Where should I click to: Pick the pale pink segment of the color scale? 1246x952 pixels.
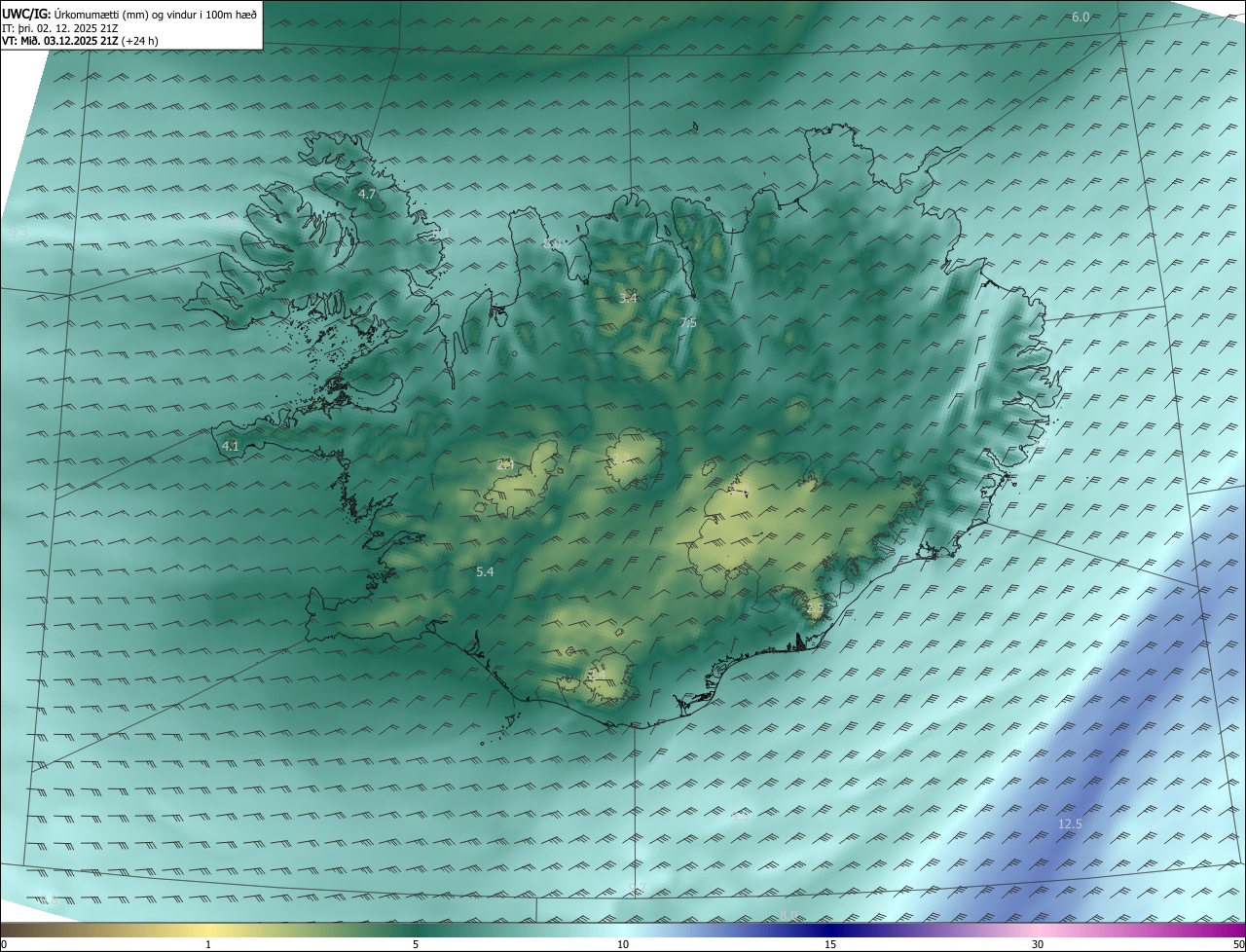(x=1038, y=930)
